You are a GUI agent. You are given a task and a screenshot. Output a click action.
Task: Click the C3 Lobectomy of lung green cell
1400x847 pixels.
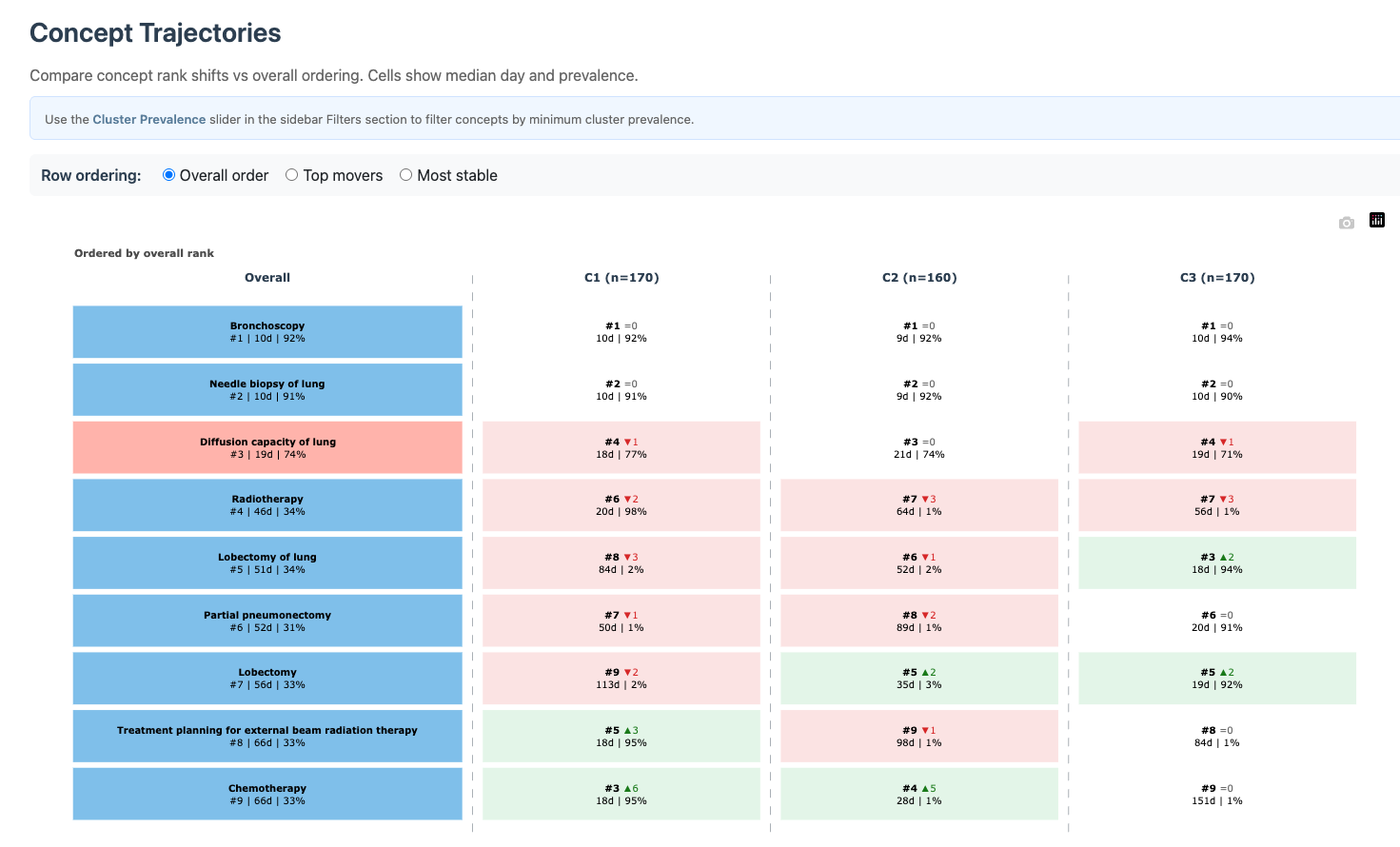click(1217, 563)
